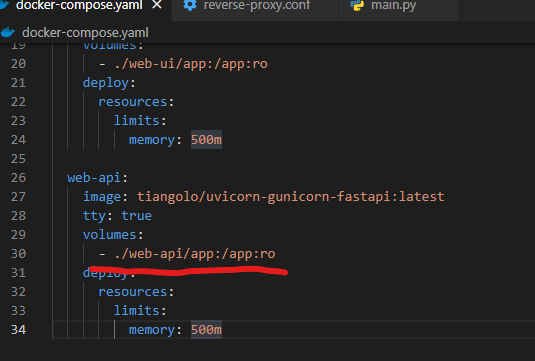
Task: Click the 'image:' key on line 27
Action: point(105,197)
